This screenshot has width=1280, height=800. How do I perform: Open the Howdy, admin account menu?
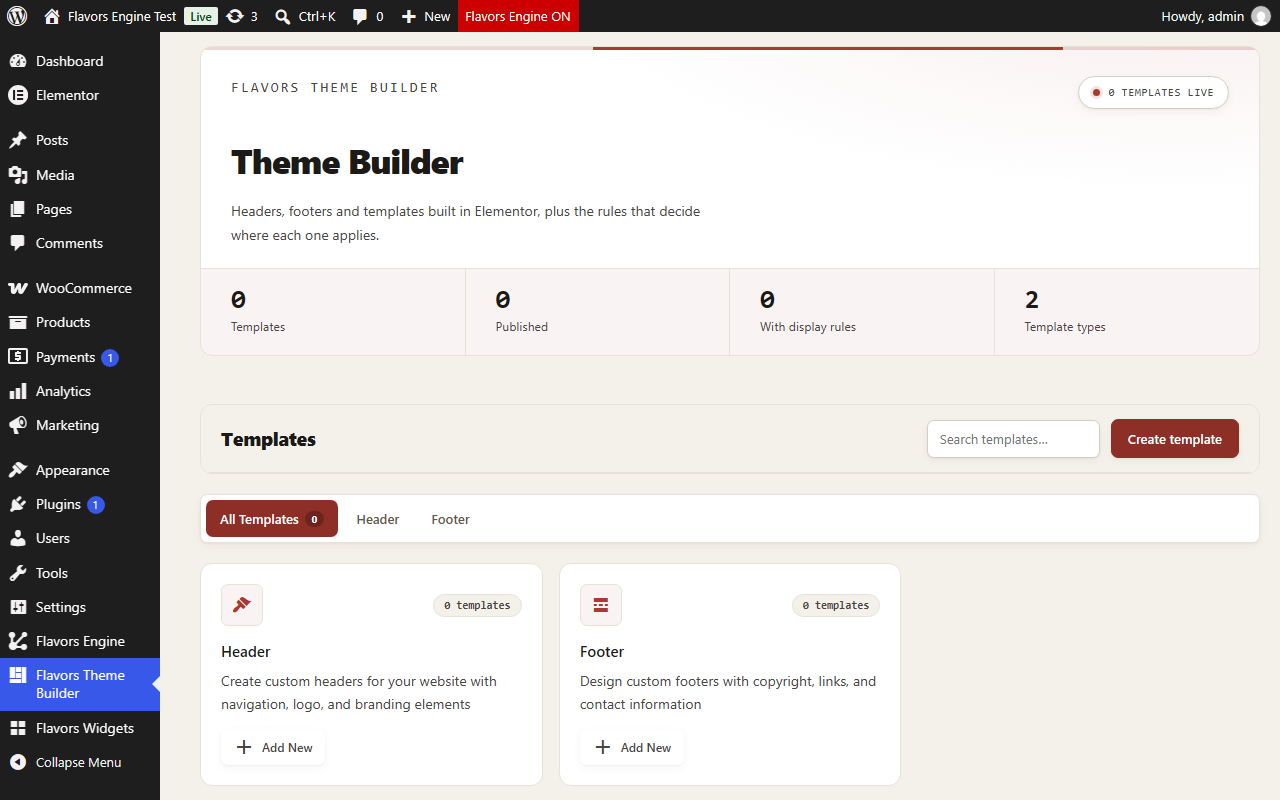click(x=1215, y=16)
